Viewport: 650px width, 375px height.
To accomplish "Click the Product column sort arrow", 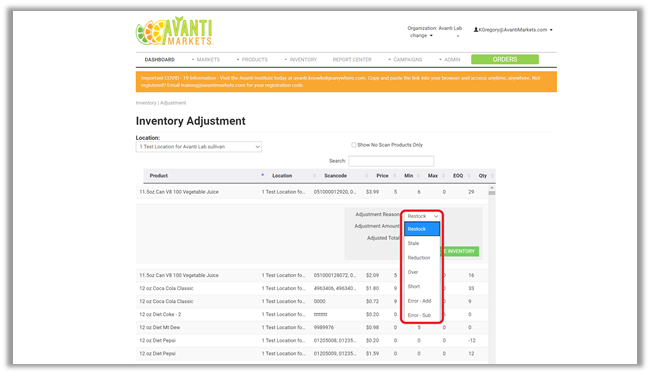I will click(262, 175).
